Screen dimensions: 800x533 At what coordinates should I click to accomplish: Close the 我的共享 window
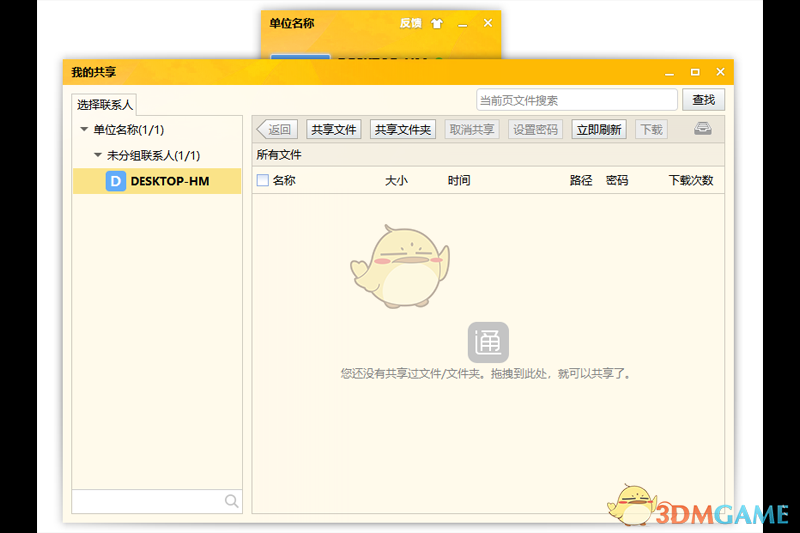point(720,72)
